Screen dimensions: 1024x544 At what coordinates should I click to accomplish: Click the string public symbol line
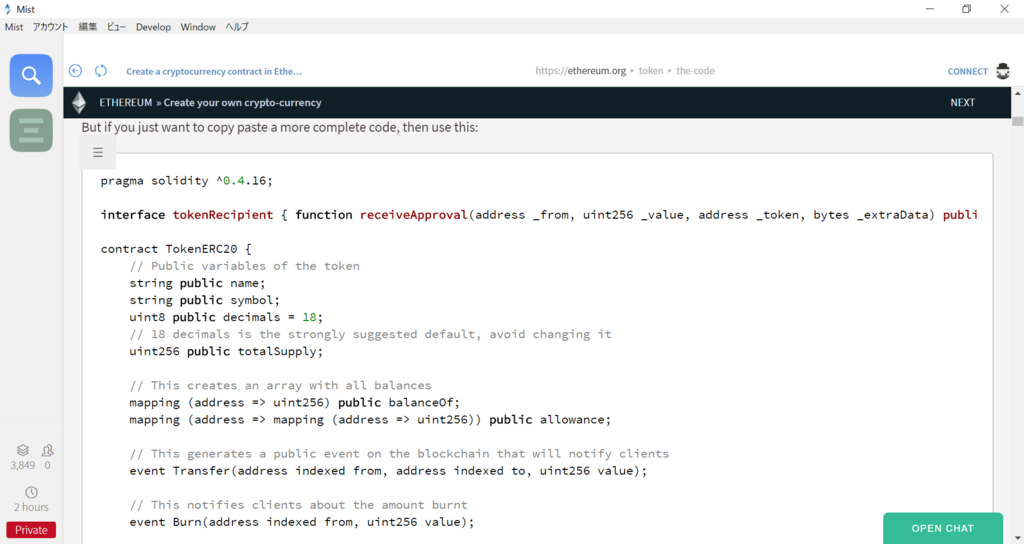click(x=204, y=300)
